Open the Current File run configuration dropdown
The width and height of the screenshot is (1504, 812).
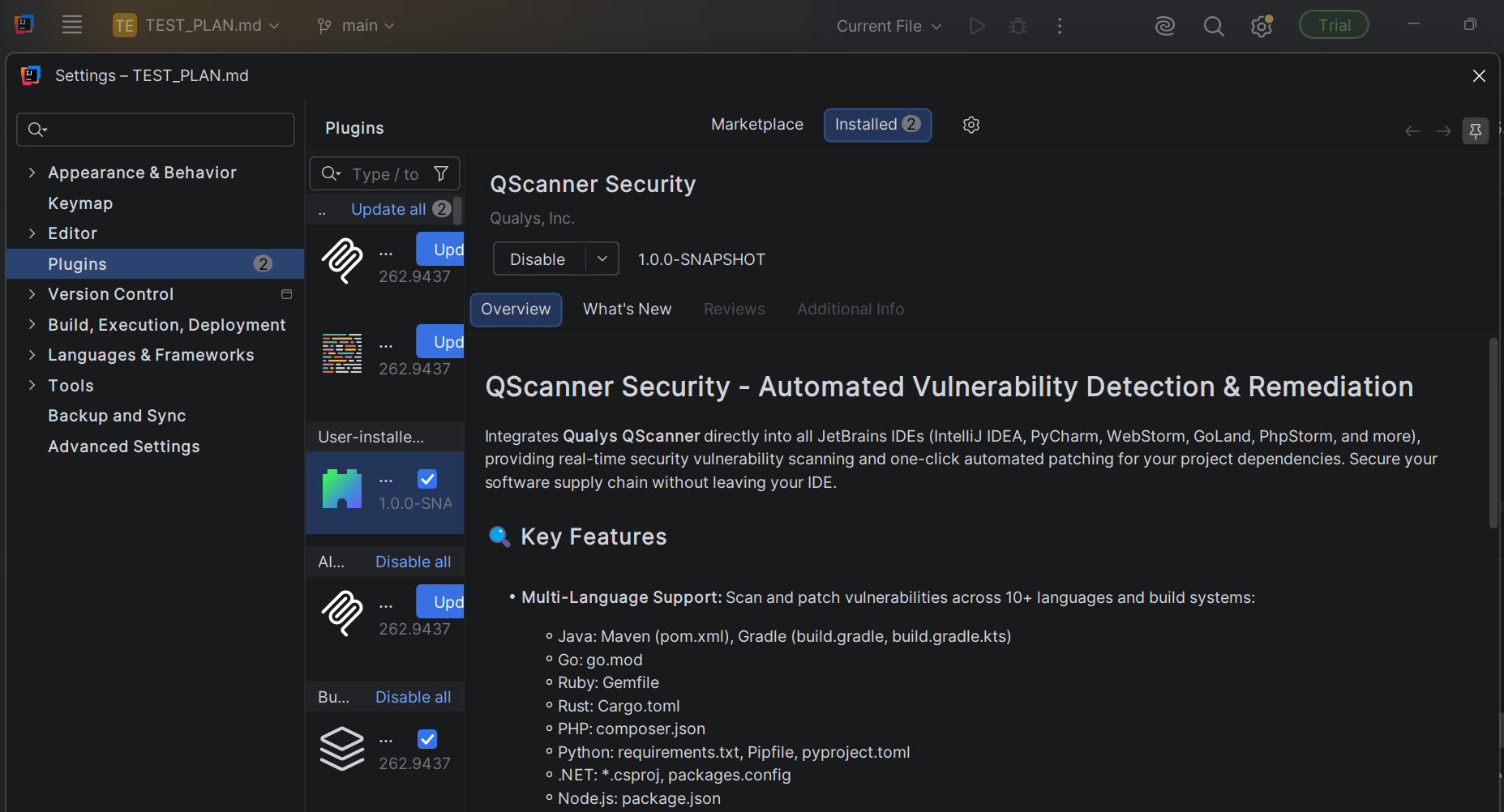[x=889, y=26]
